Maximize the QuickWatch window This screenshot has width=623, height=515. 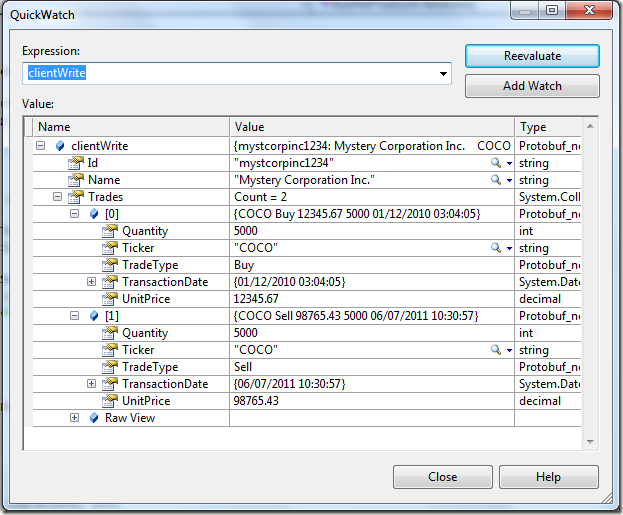coord(552,10)
